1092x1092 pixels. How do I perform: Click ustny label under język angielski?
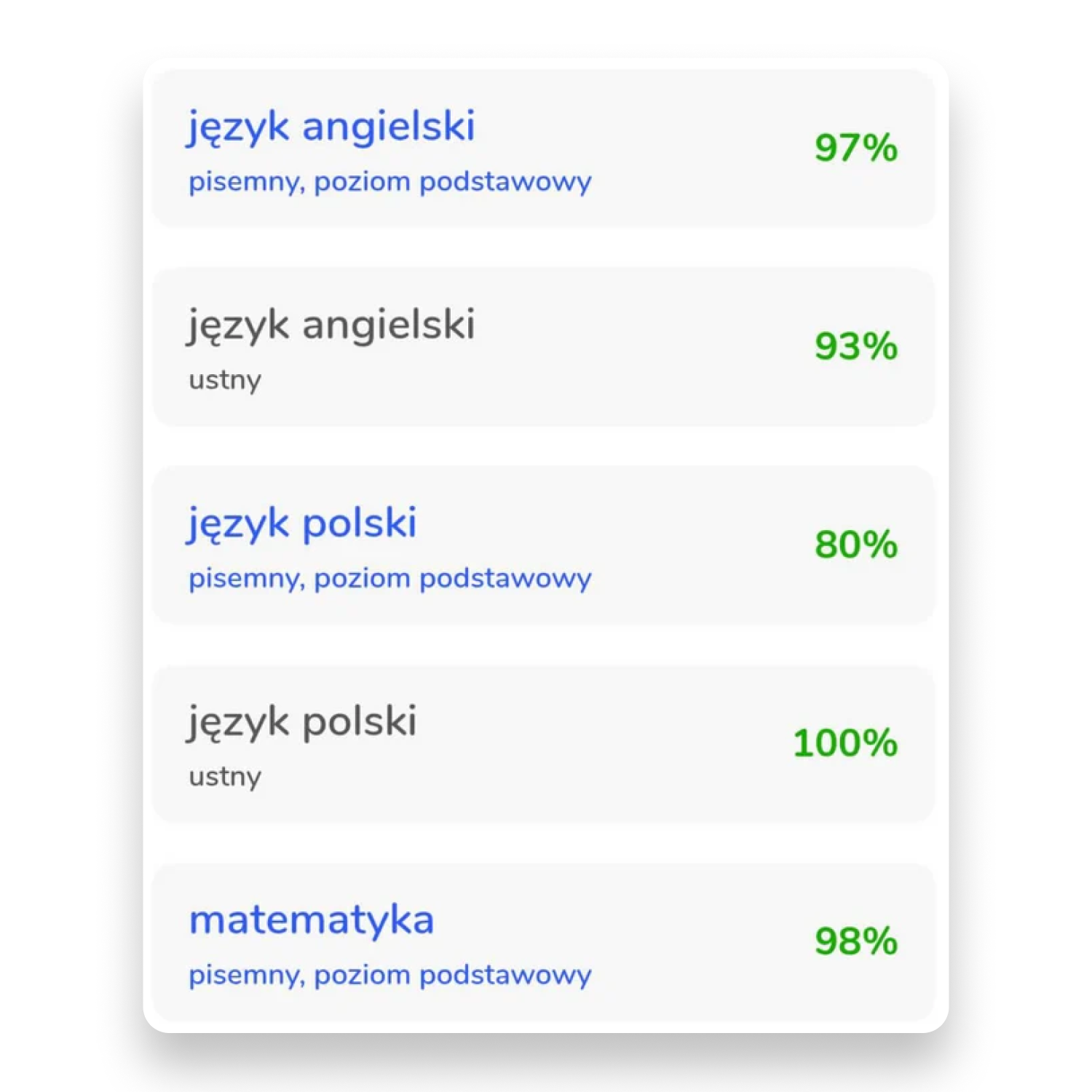tap(225, 381)
